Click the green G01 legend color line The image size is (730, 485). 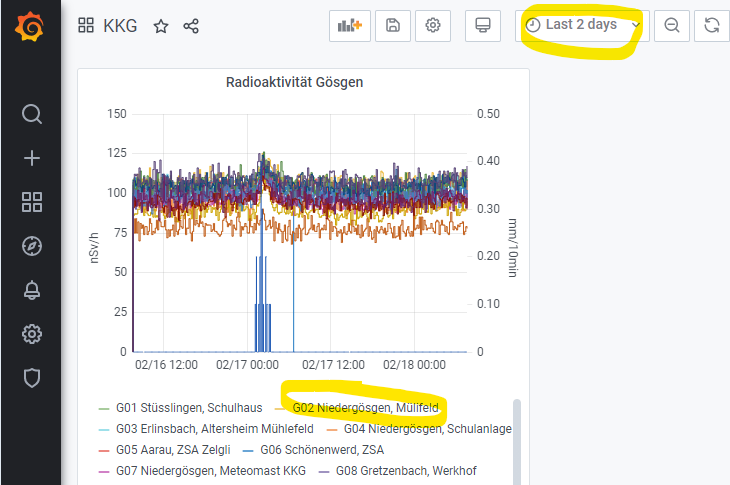[x=104, y=409]
